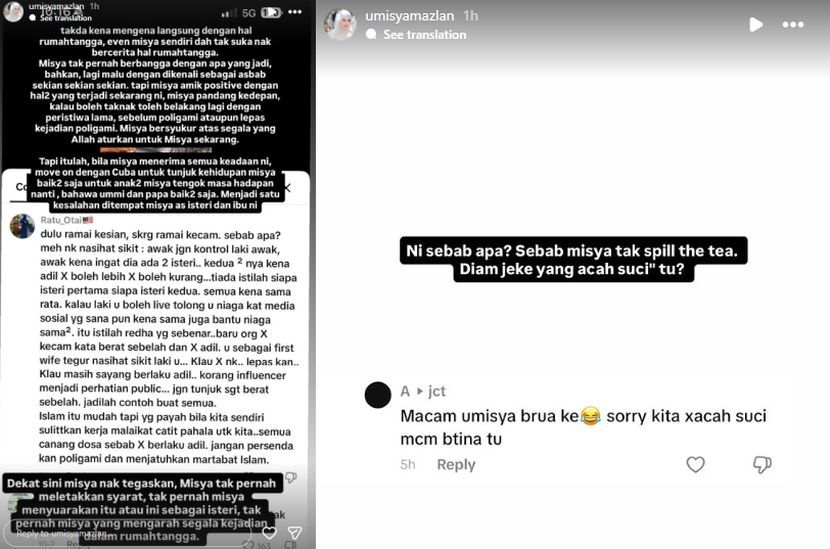830x549 pixels.
Task: Open the three-dot menu in the left story
Action: (295, 12)
